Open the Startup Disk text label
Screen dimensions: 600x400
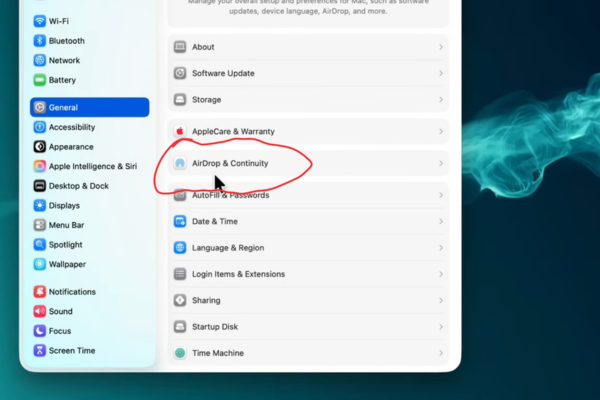point(215,327)
